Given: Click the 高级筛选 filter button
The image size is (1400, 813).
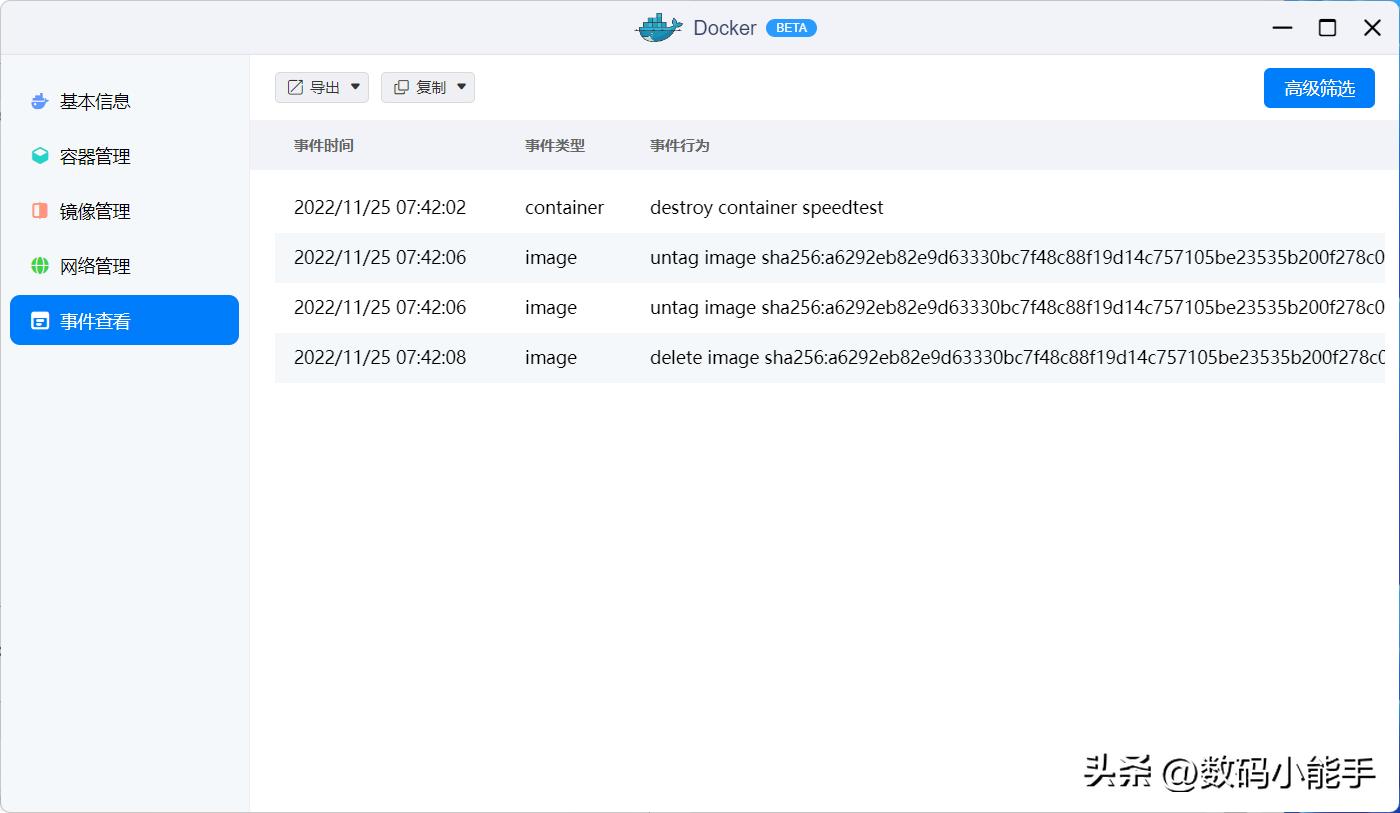Looking at the screenshot, I should 1319,88.
